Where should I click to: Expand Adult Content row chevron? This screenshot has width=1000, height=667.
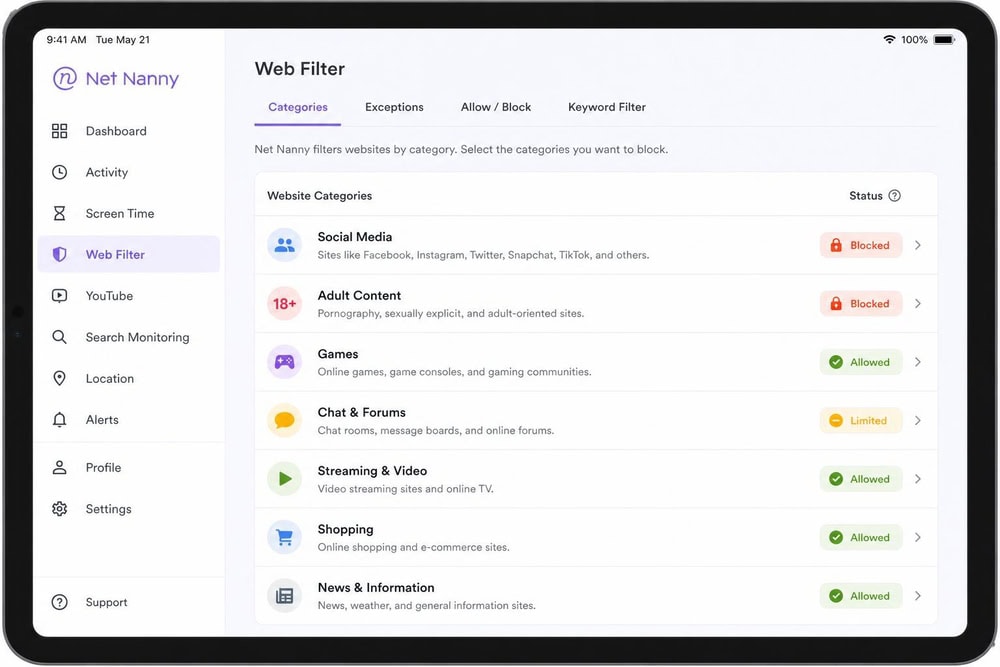click(x=918, y=304)
